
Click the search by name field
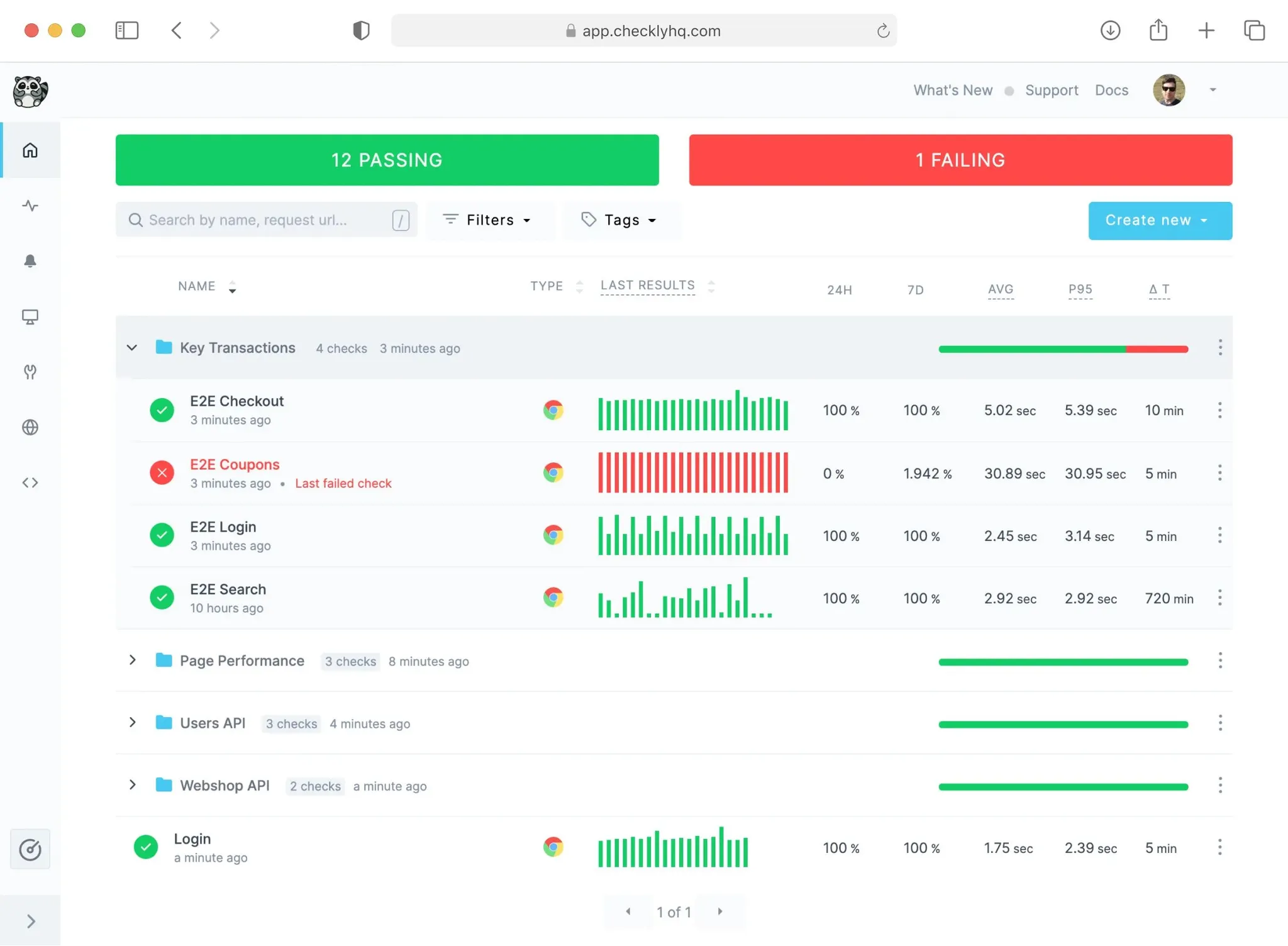pyautogui.click(x=264, y=220)
